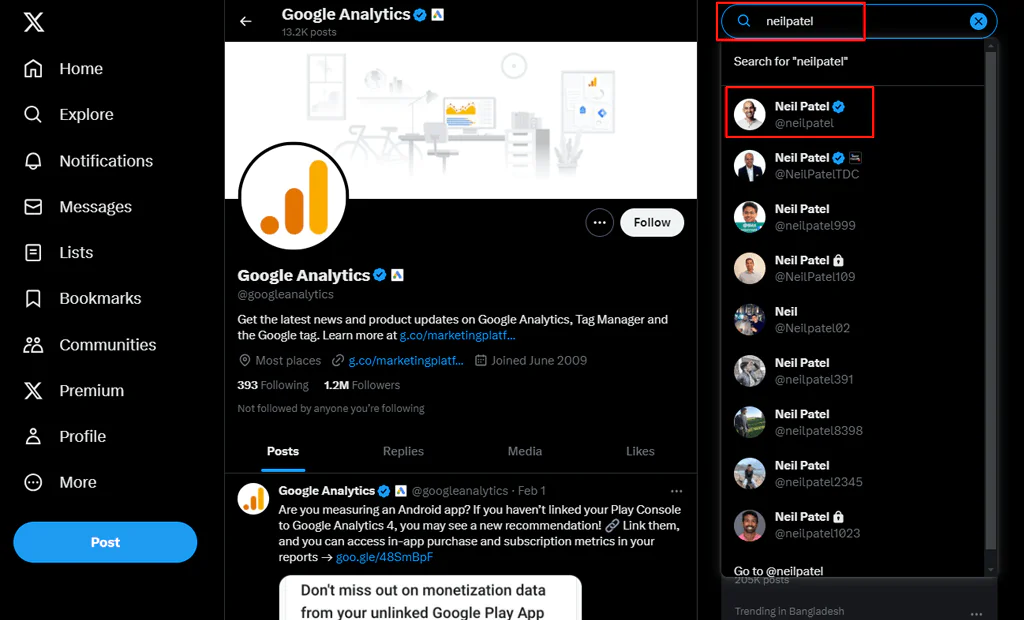This screenshot has height=620, width=1024.
Task: Click Joined June 2009 text
Action: 539,361
